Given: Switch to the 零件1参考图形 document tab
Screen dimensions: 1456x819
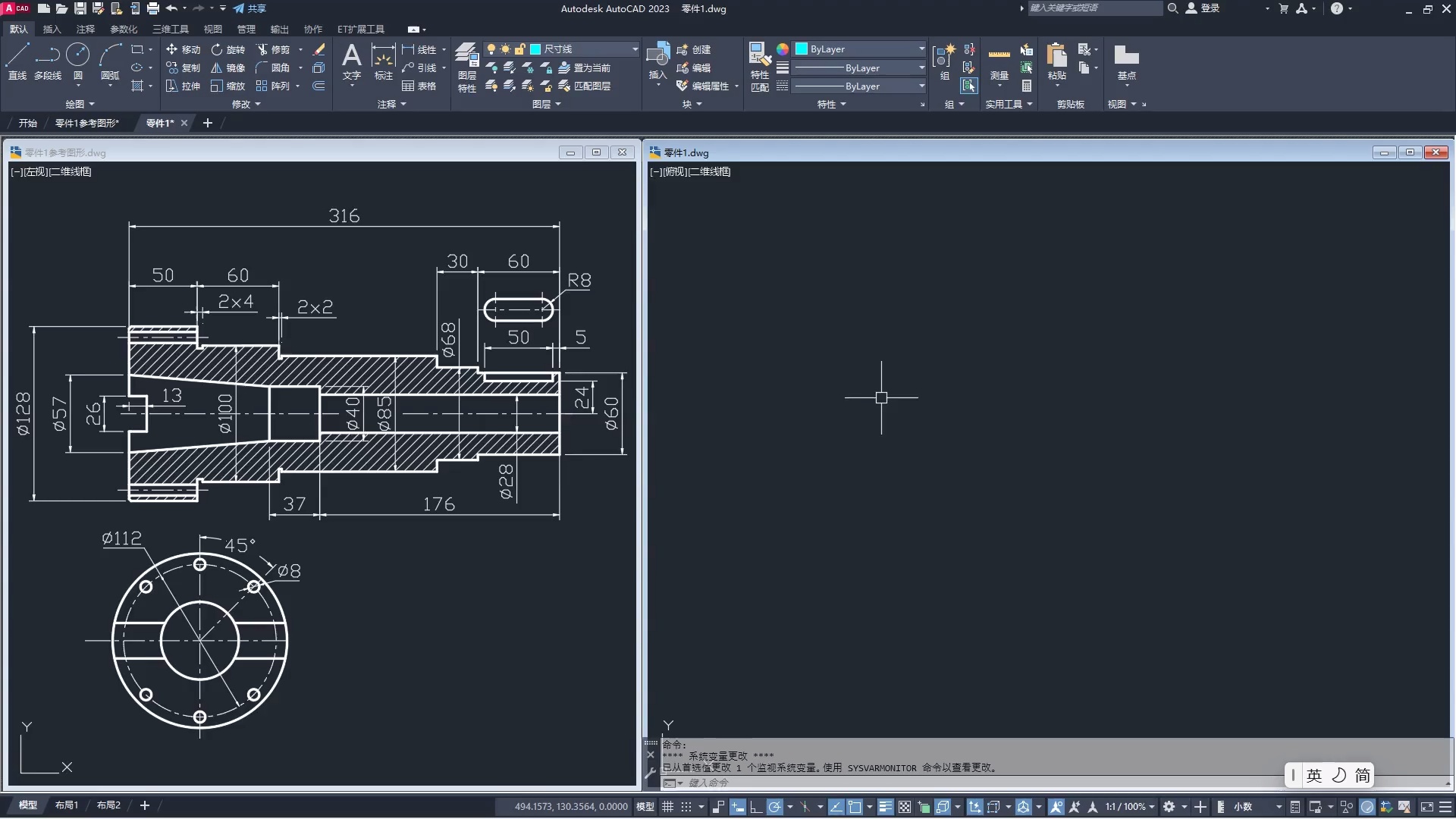Looking at the screenshot, I should click(x=86, y=123).
